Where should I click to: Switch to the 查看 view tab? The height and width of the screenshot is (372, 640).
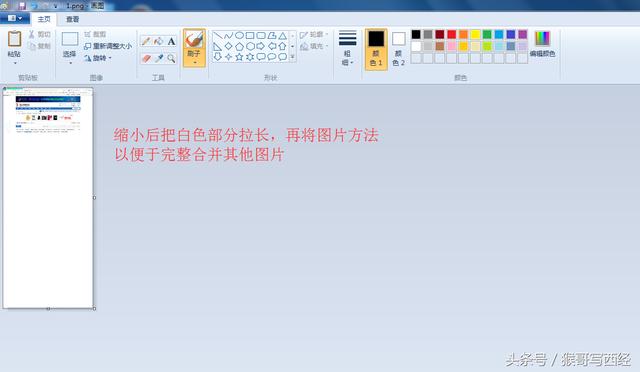pyautogui.click(x=73, y=19)
